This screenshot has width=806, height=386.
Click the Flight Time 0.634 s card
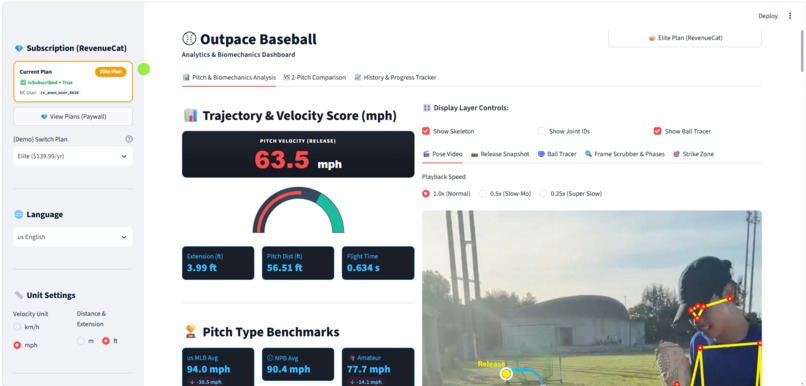378,263
